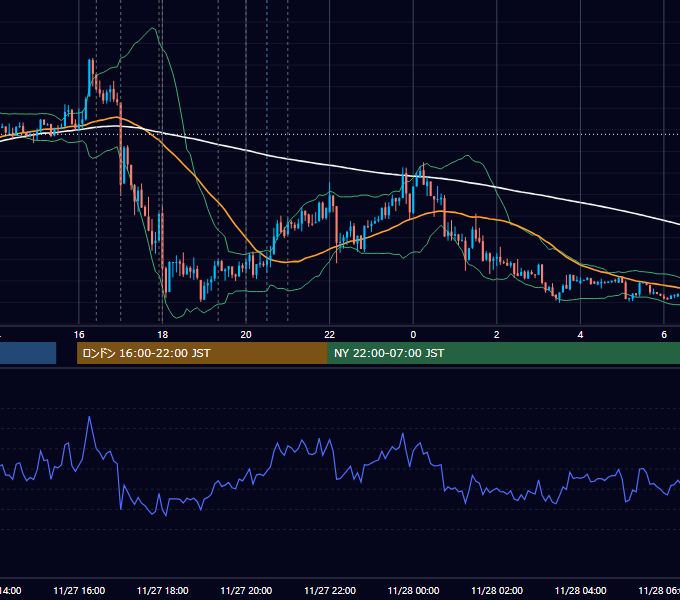Click the 11/28 00:00 time label
The image size is (680, 600).
point(413,590)
